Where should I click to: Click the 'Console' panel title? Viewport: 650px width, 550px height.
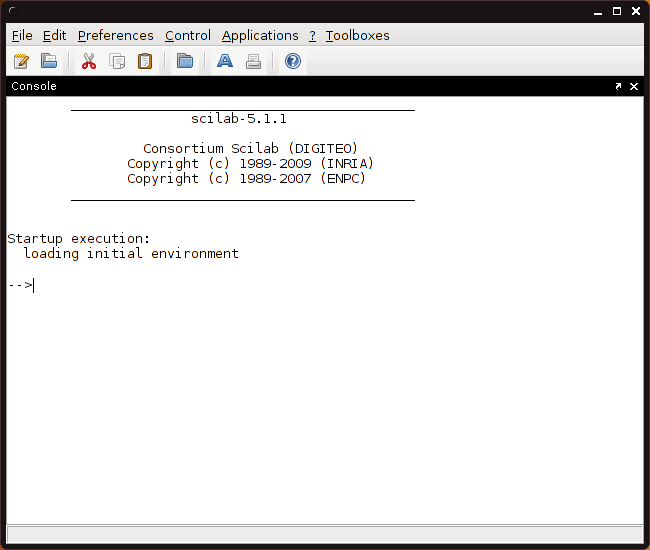(34, 86)
